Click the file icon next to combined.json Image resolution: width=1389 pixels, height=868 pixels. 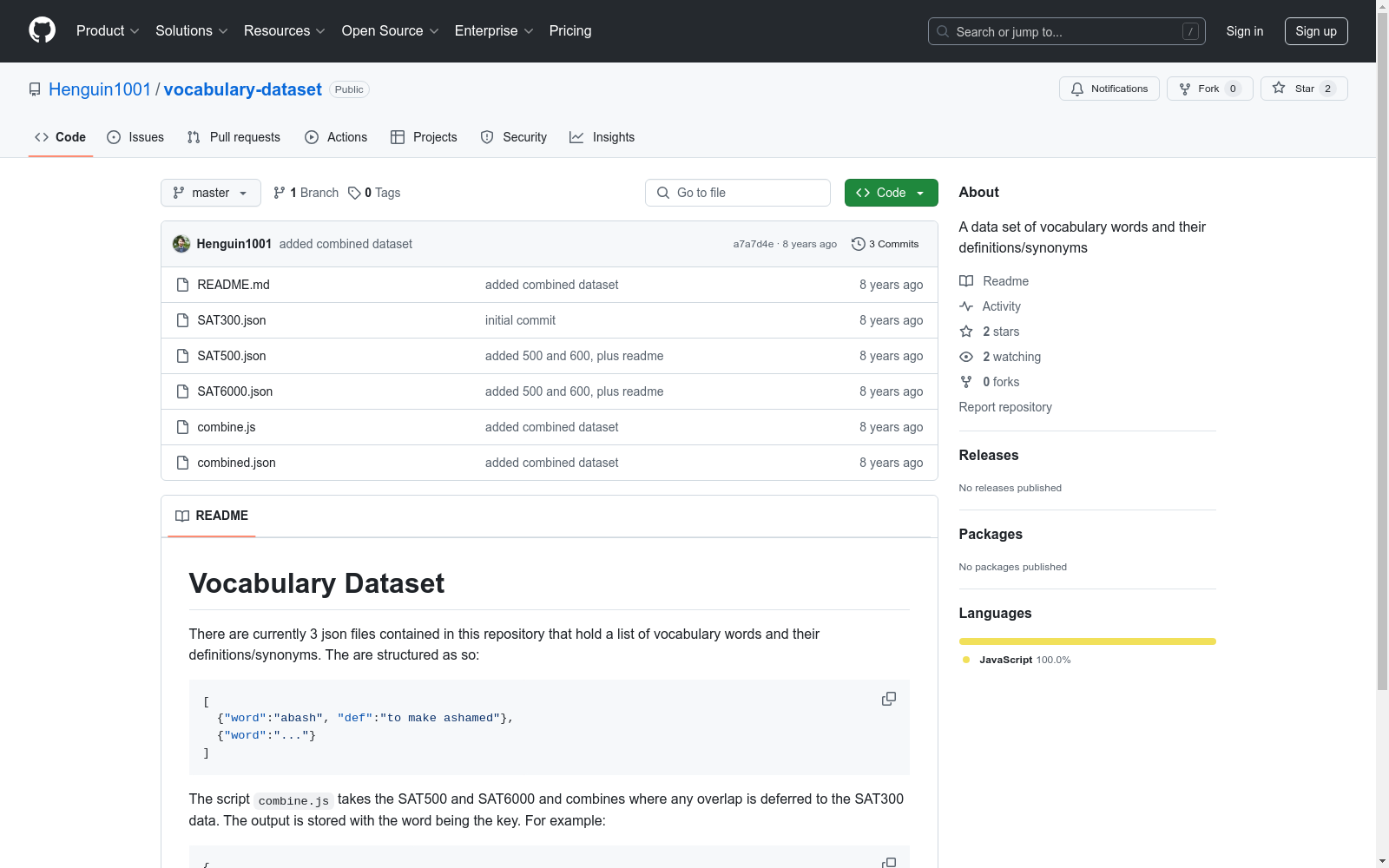pos(182,463)
